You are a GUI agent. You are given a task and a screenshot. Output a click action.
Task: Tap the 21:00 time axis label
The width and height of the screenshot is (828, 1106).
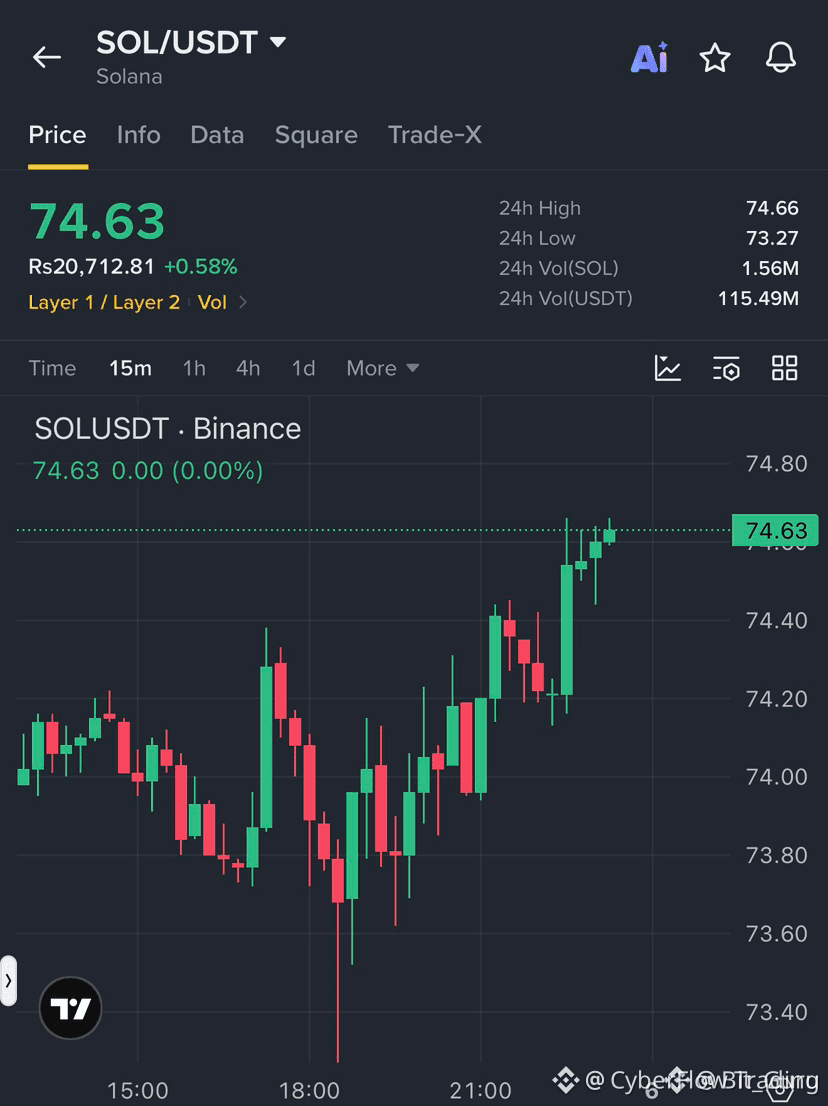click(481, 1090)
